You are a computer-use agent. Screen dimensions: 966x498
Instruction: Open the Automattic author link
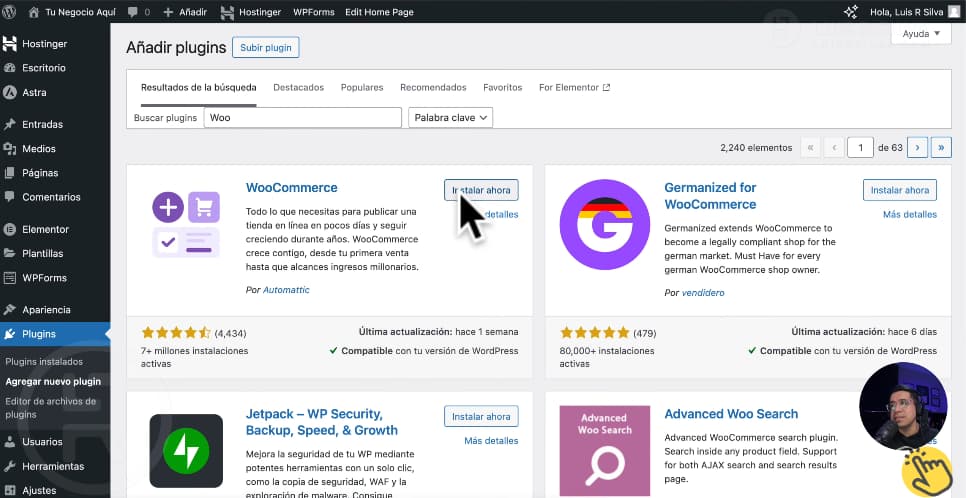(x=286, y=290)
